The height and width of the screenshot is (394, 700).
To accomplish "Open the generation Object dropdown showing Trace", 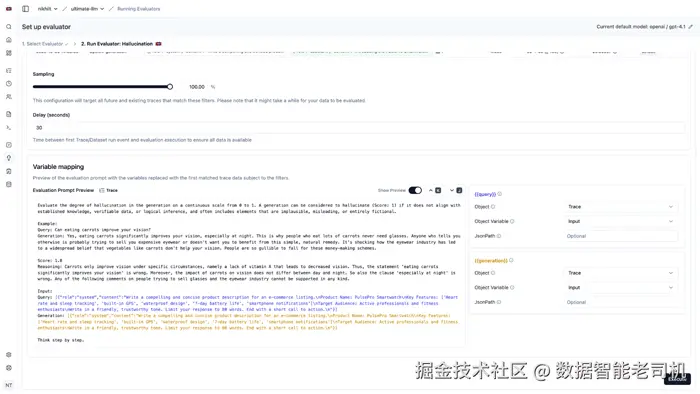I will click(x=620, y=273).
